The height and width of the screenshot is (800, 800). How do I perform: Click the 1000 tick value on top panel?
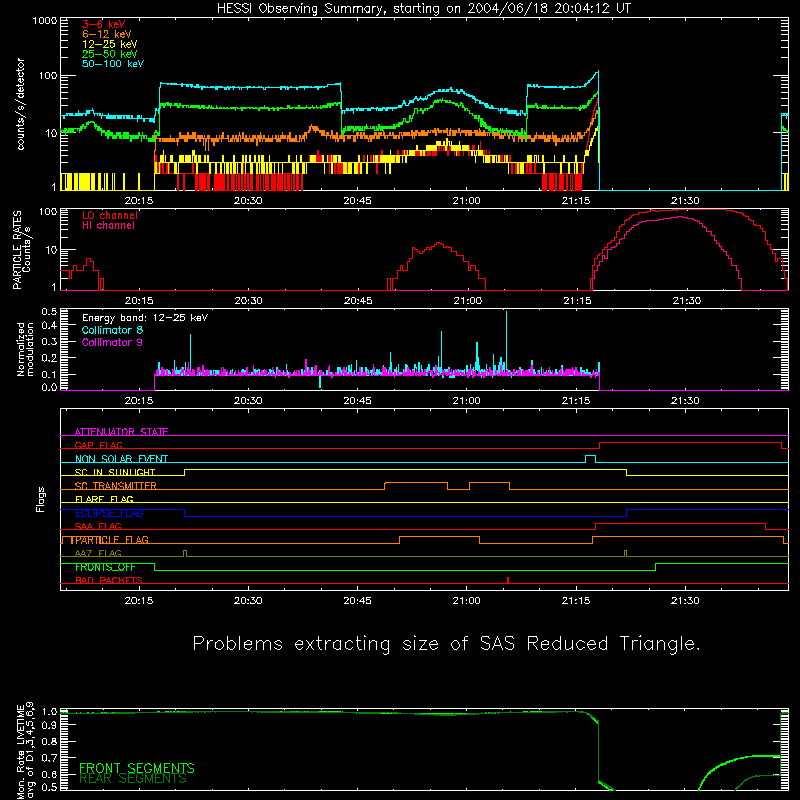coord(45,21)
